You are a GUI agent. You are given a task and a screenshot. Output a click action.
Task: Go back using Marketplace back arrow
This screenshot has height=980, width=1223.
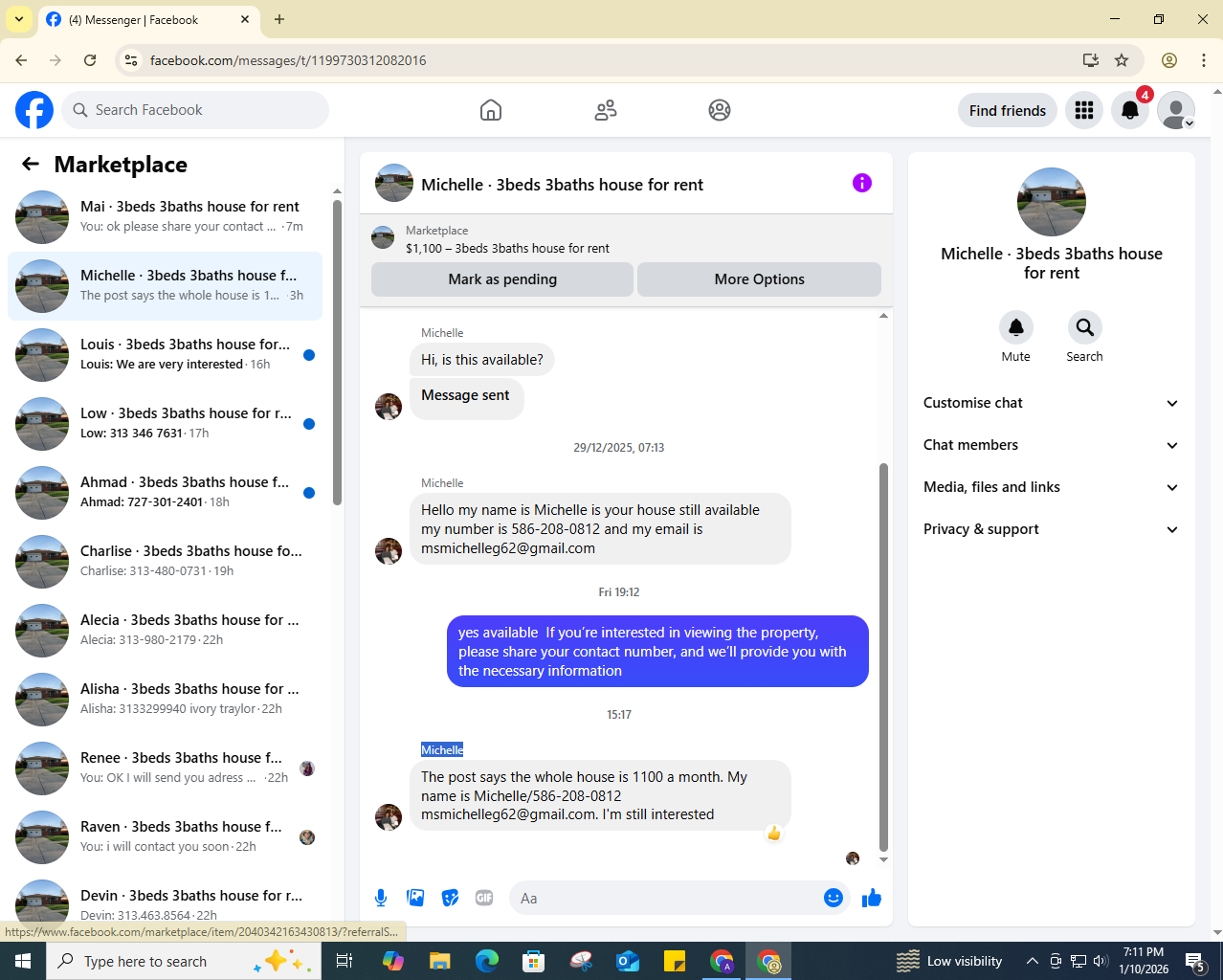(31, 164)
